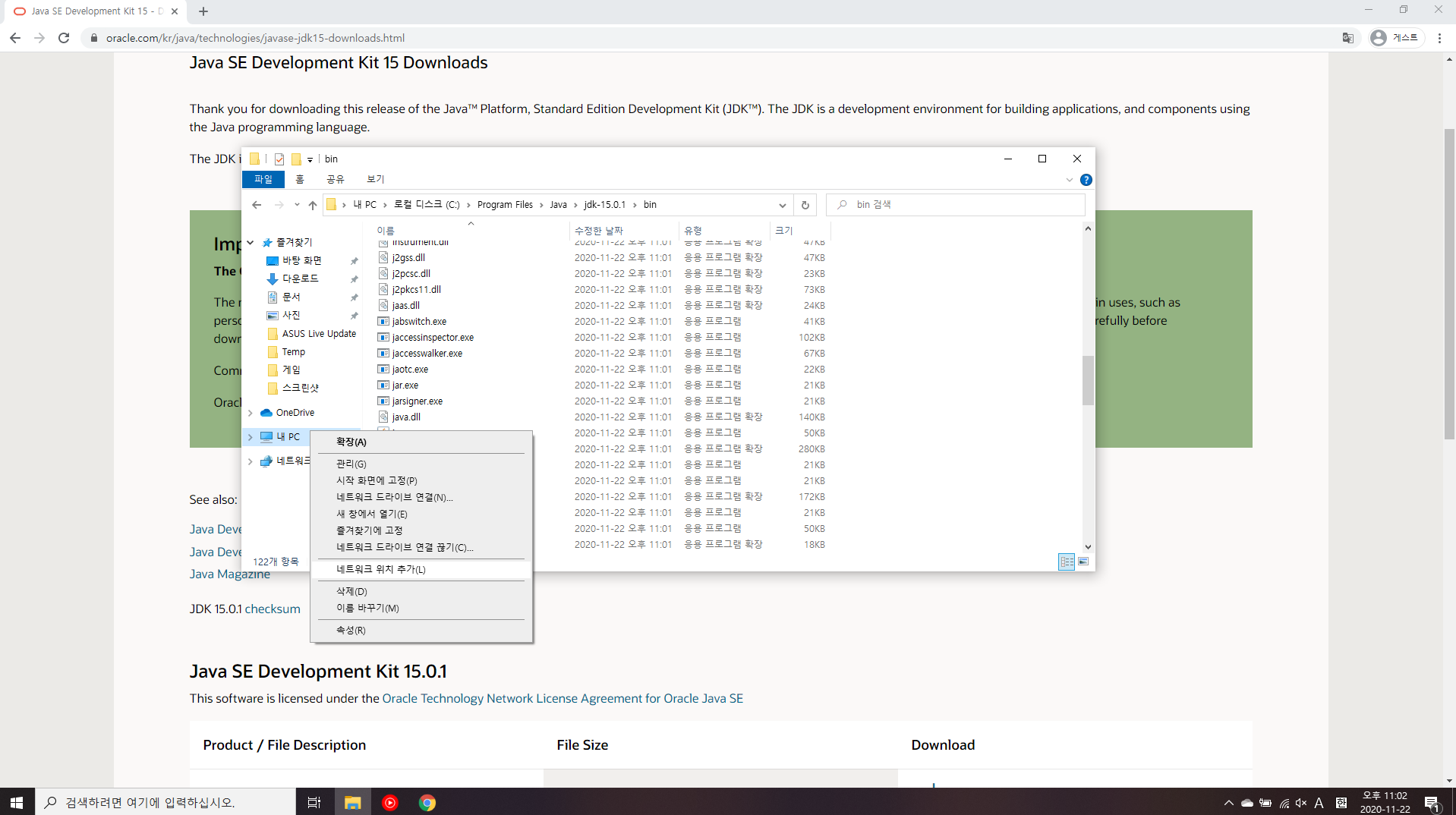Open address bar history dropdown
The image size is (1456, 815).
pyautogui.click(x=783, y=205)
